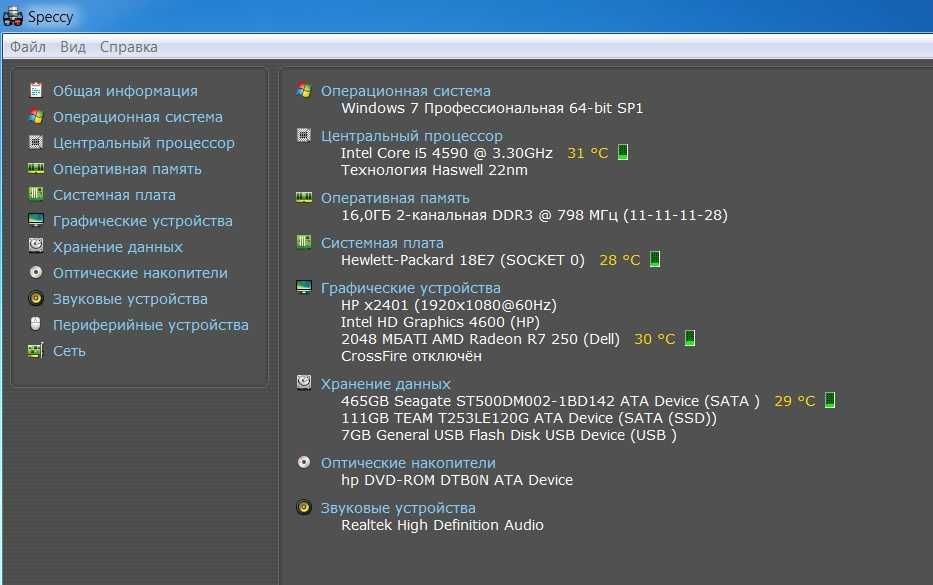Click the Intel Core i5 4590 text
The width and height of the screenshot is (933, 585).
pyautogui.click(x=446, y=154)
